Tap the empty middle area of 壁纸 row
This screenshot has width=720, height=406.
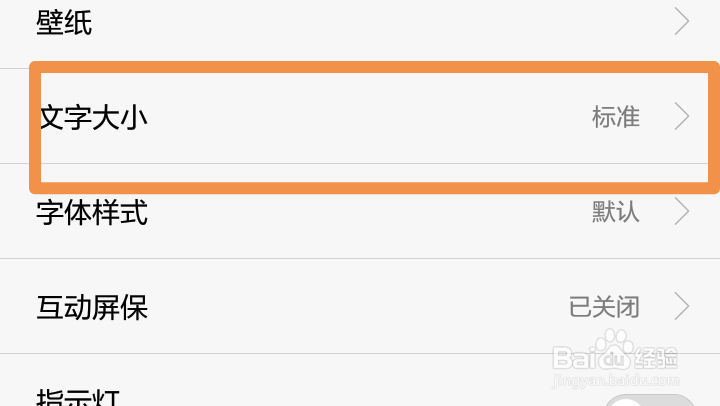(370, 23)
